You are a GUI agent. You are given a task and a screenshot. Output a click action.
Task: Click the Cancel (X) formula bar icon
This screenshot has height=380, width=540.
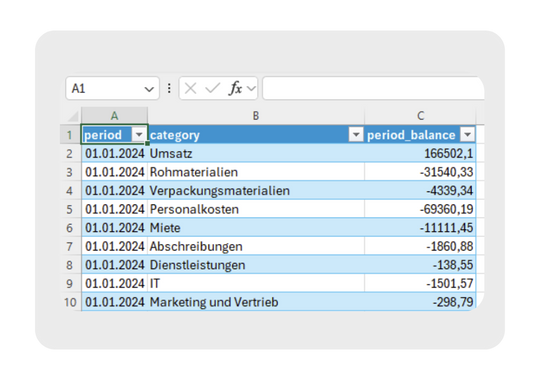pyautogui.click(x=190, y=89)
